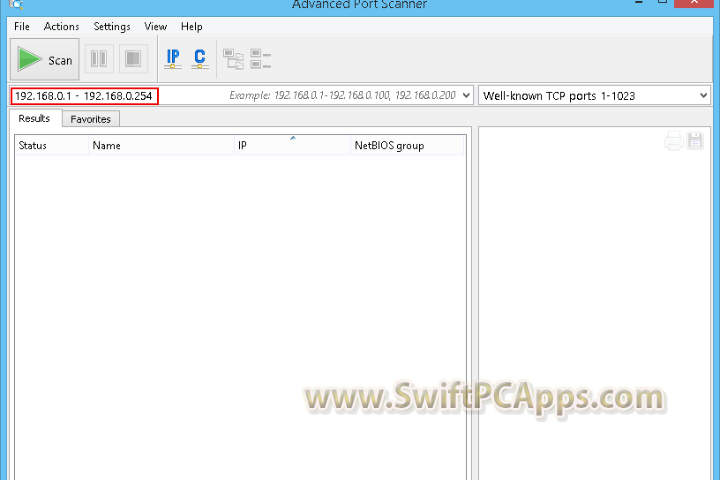Sort by the Name column header
This screenshot has height=480, width=720.
(x=161, y=145)
